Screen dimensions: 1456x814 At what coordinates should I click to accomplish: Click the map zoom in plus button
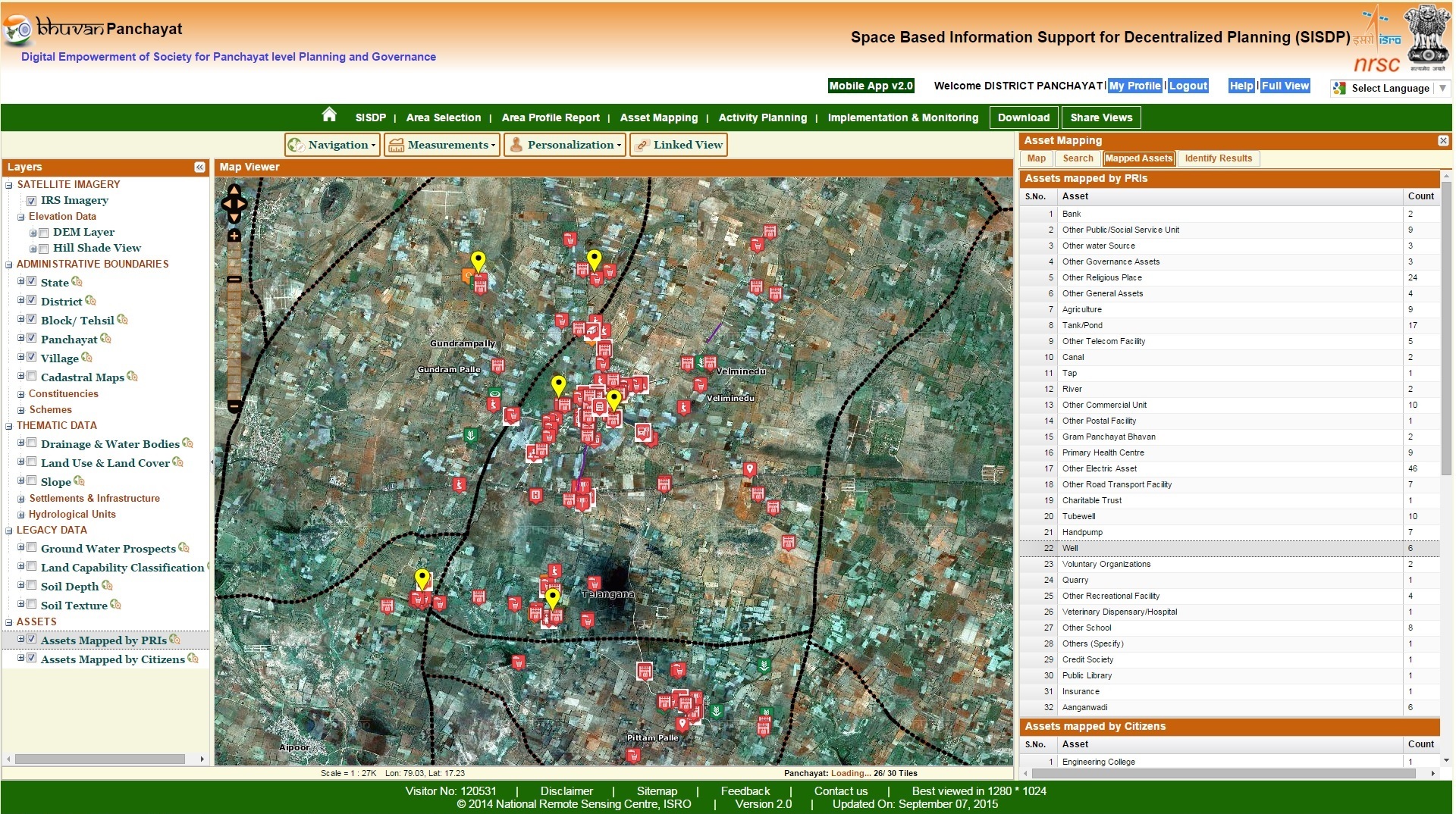tap(234, 236)
